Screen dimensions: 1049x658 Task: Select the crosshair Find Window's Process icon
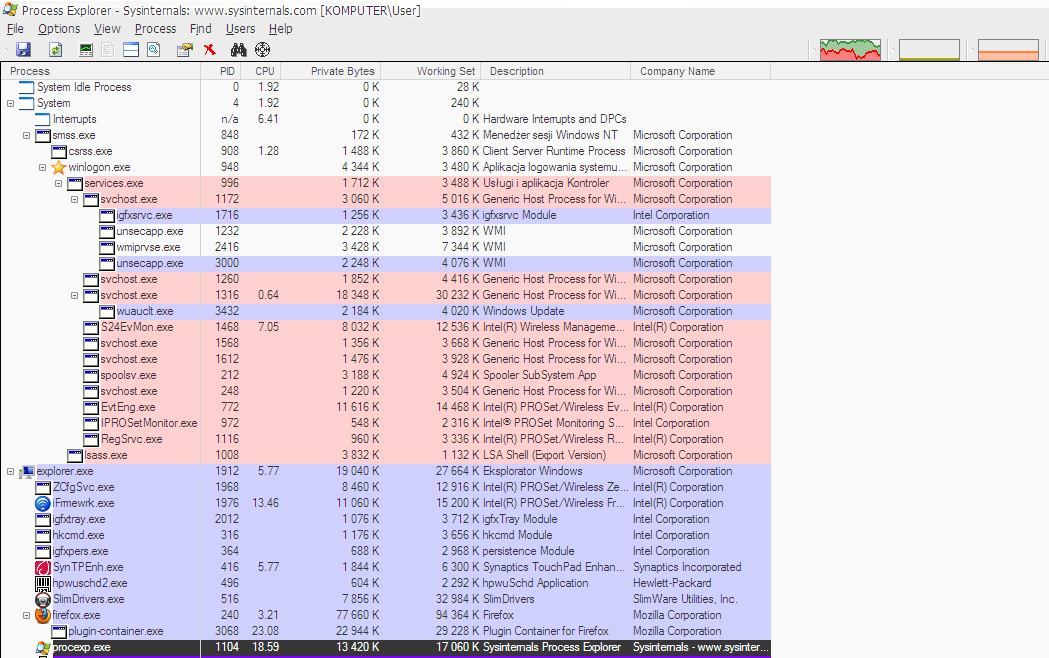point(263,49)
